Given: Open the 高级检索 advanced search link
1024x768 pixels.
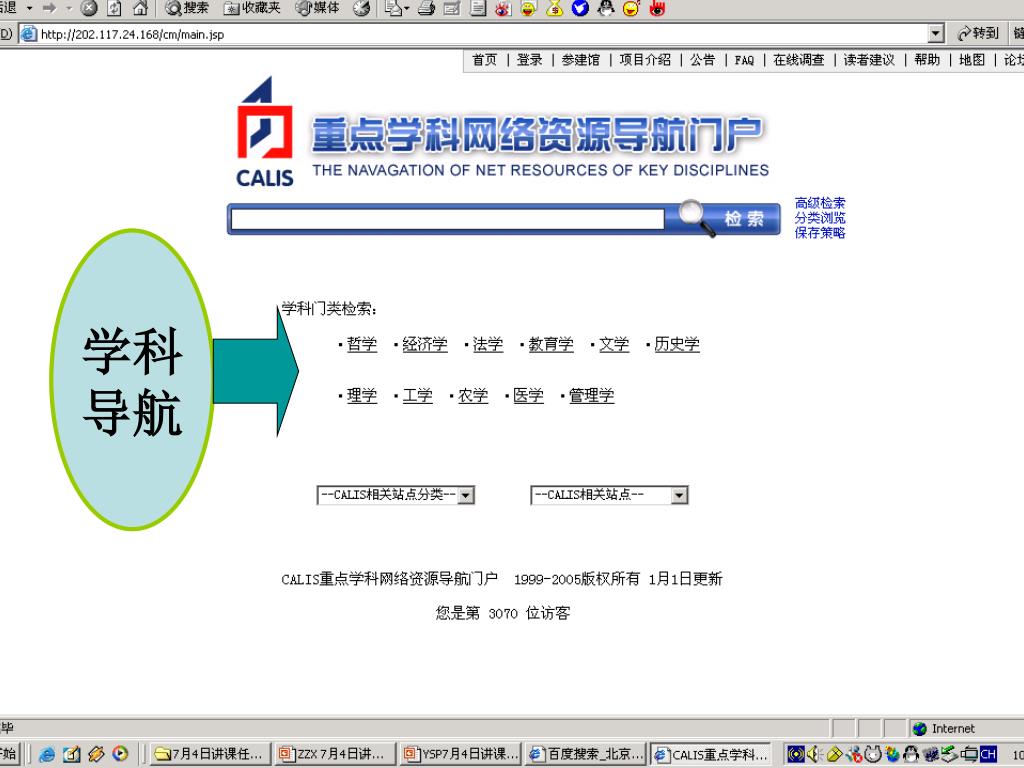Looking at the screenshot, I should click(x=820, y=203).
